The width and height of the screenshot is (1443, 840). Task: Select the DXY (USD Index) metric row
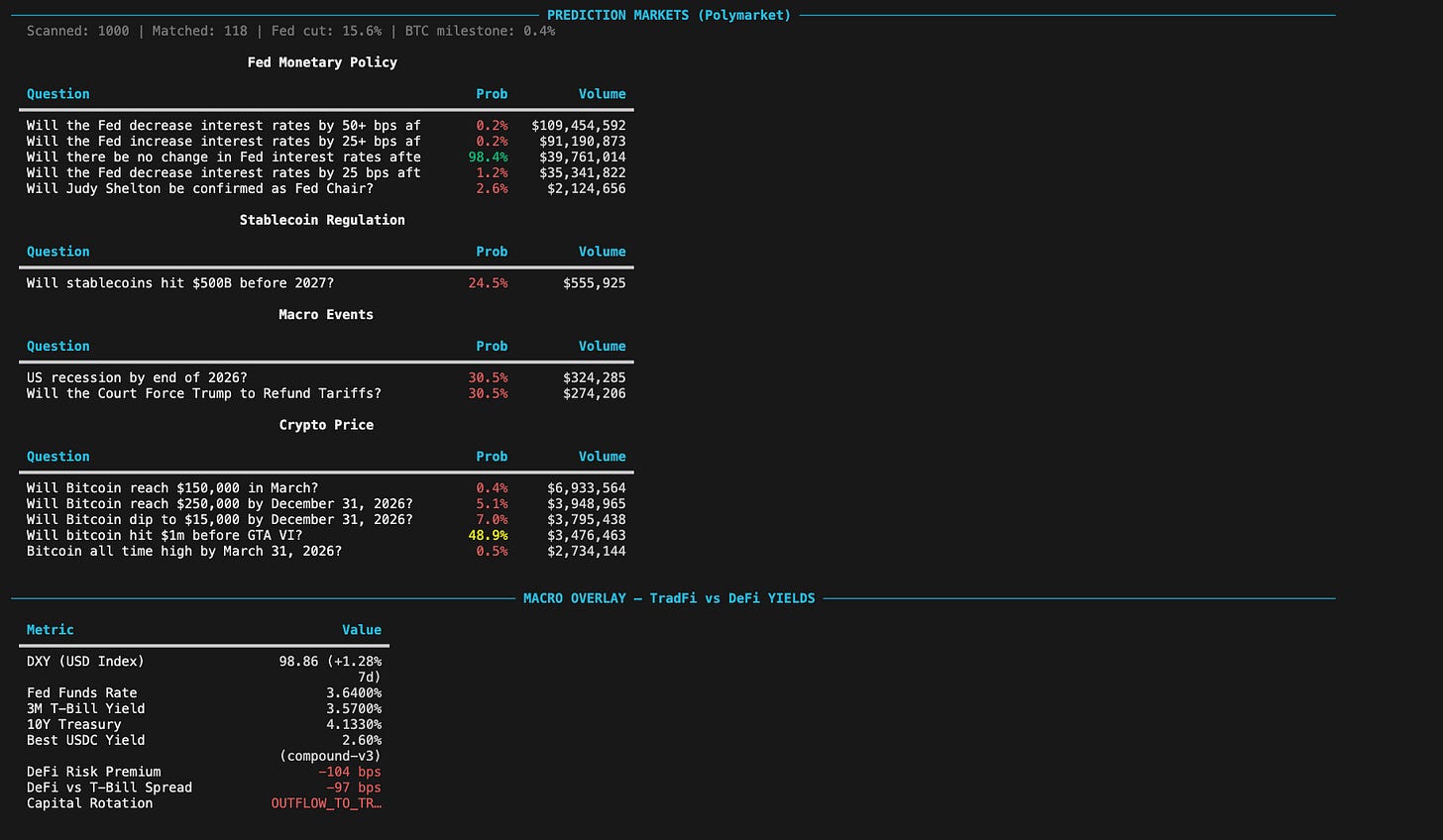coord(204,669)
